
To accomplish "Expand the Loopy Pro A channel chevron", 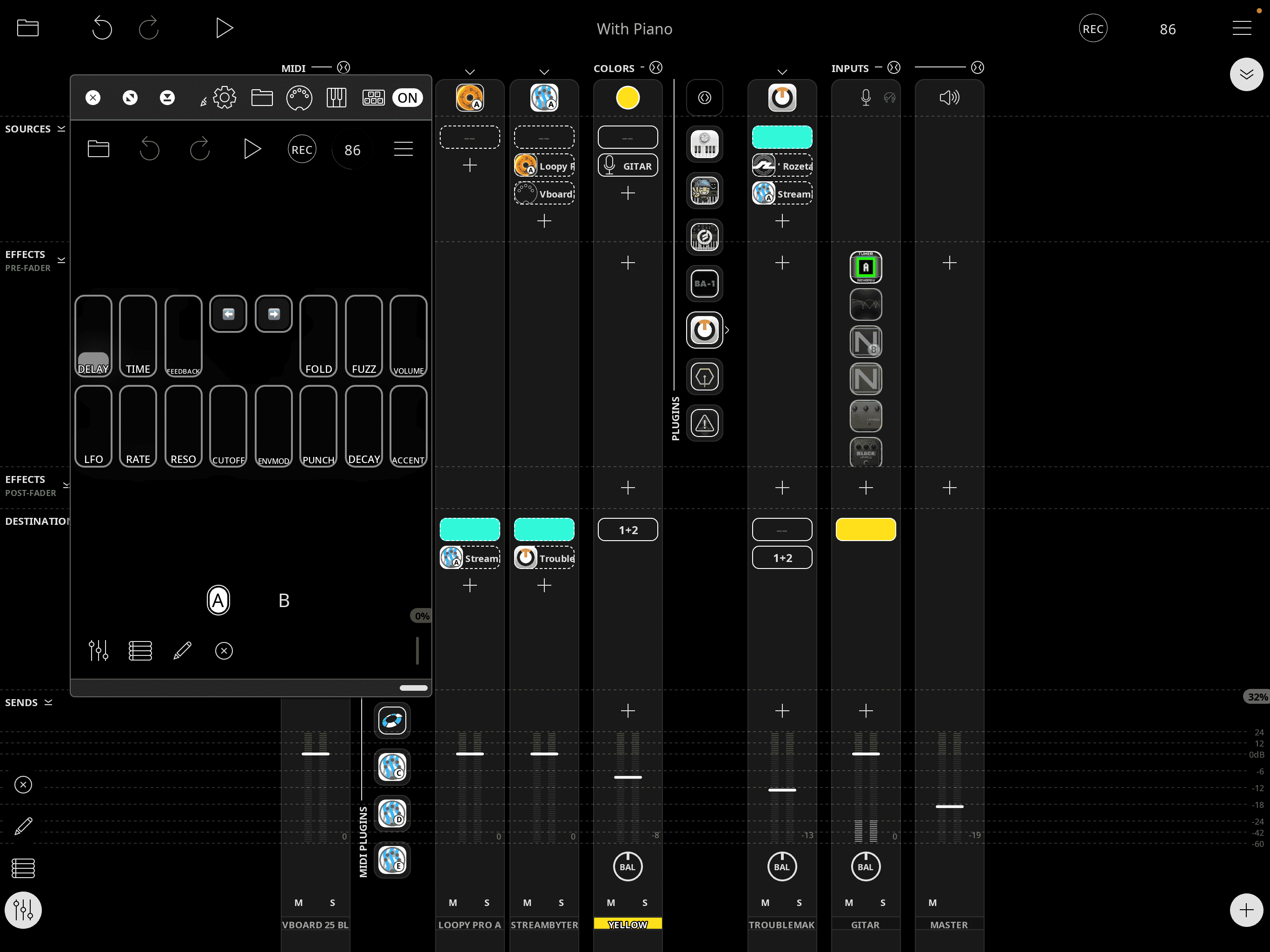I will click(470, 72).
